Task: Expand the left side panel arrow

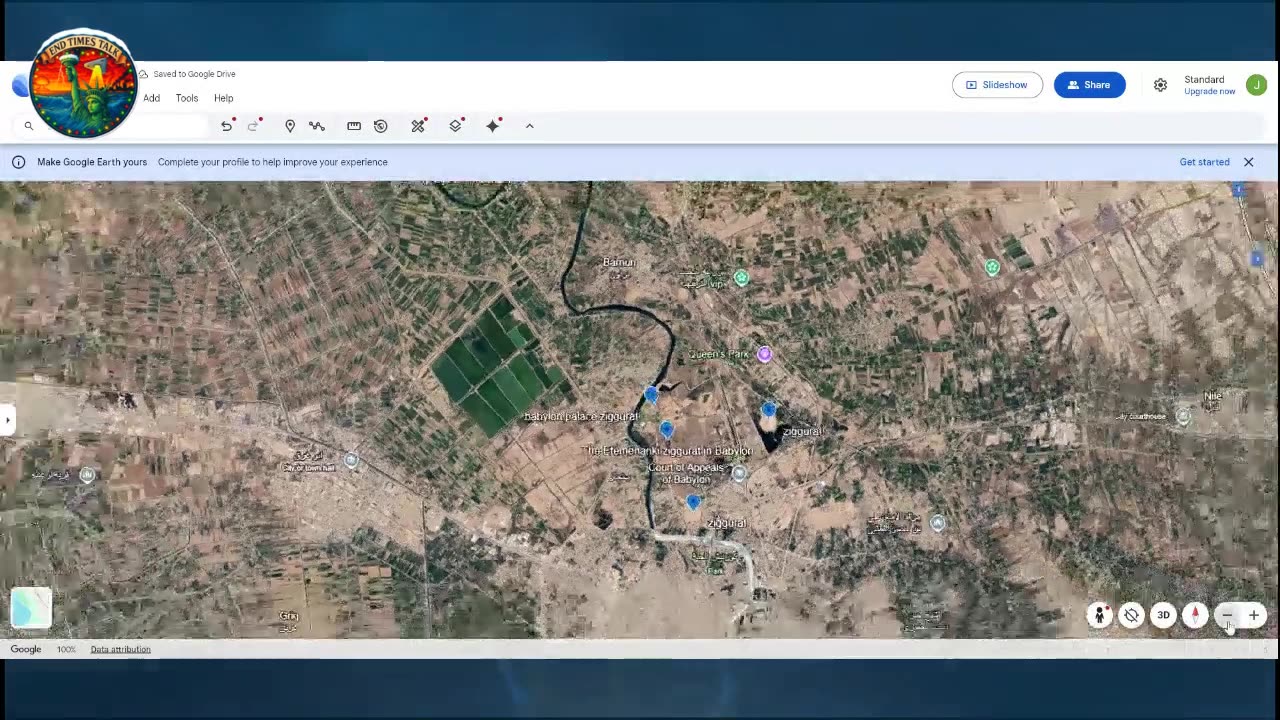Action: pos(8,419)
